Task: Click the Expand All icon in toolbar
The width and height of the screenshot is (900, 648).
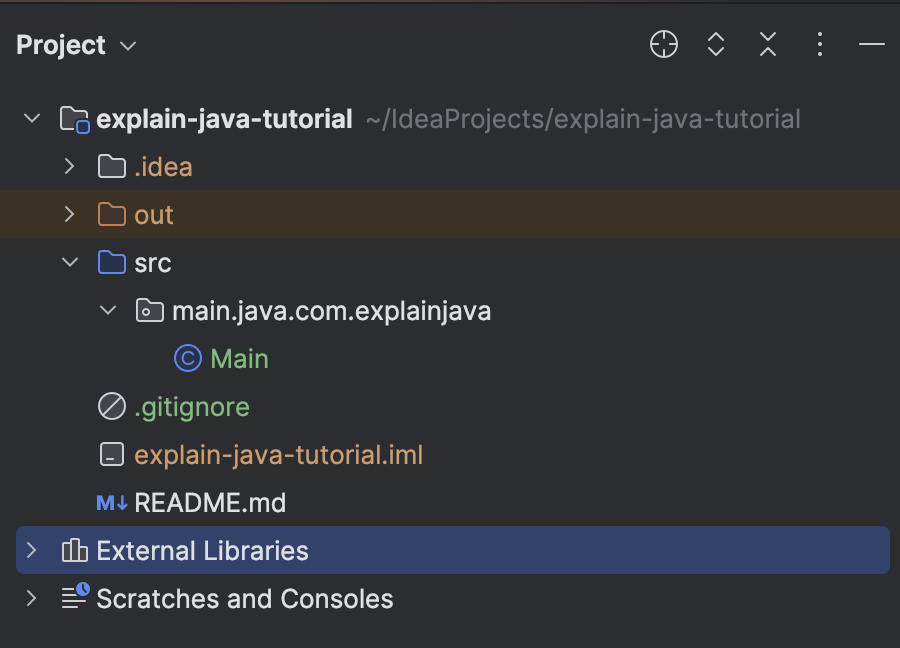Action: (x=716, y=44)
